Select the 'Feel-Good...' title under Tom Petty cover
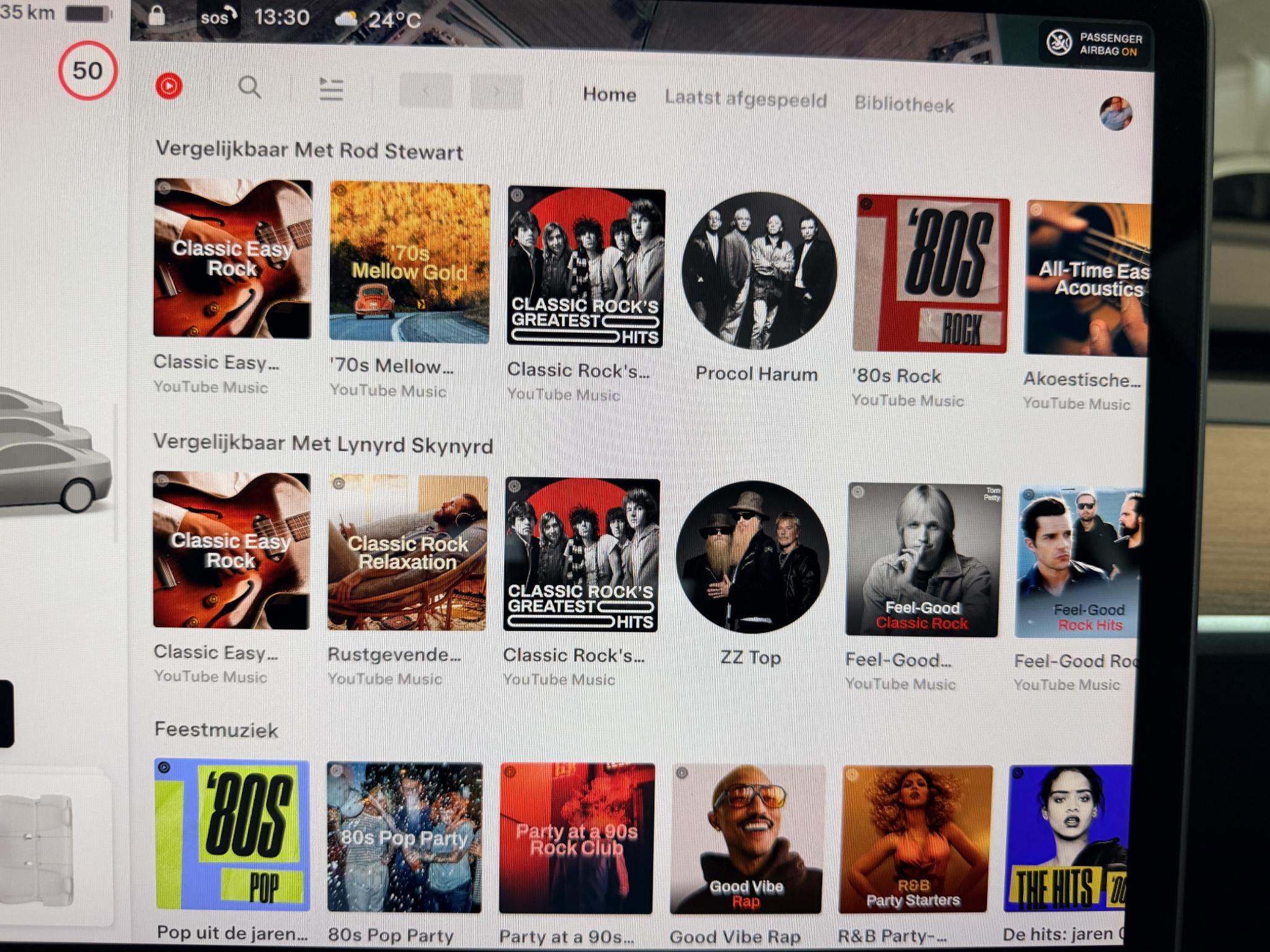 coord(898,660)
